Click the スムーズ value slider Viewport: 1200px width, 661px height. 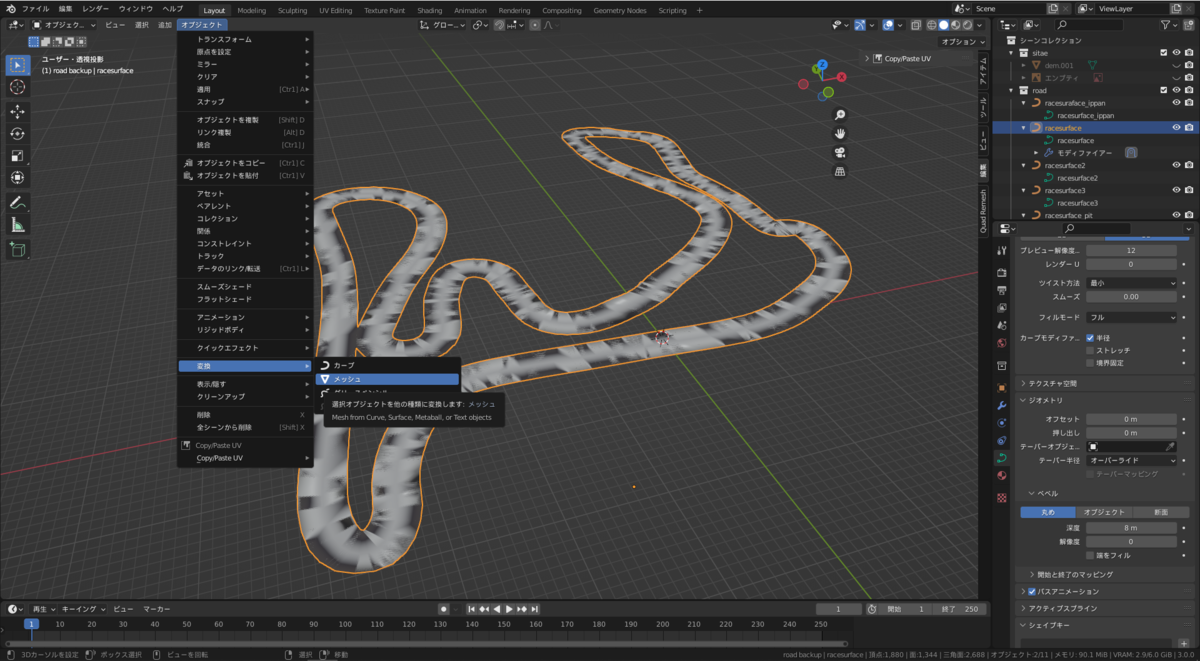point(1131,297)
